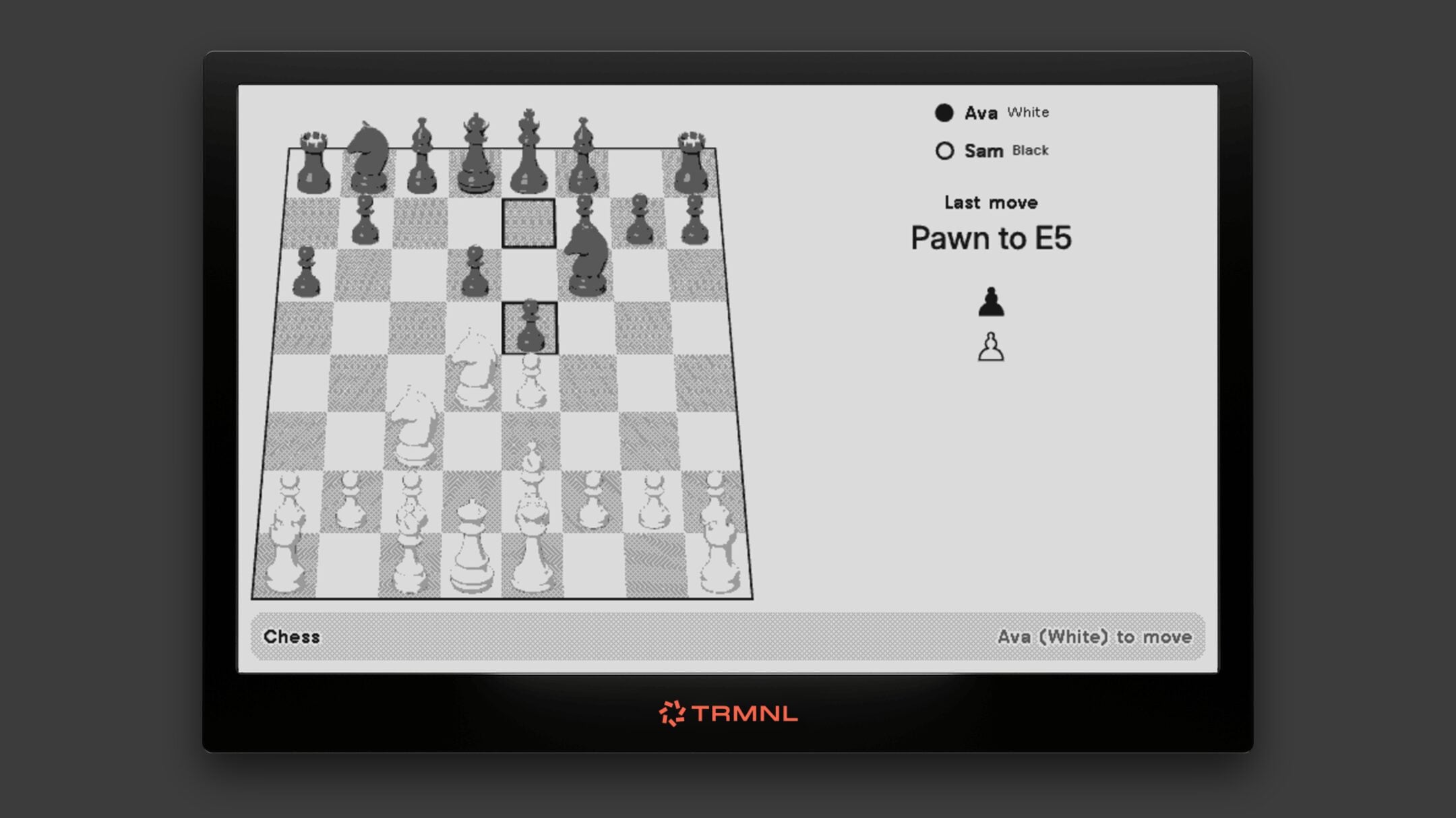Click the filled circle beside Ava
Viewport: 1456px width, 818px height.
point(944,113)
